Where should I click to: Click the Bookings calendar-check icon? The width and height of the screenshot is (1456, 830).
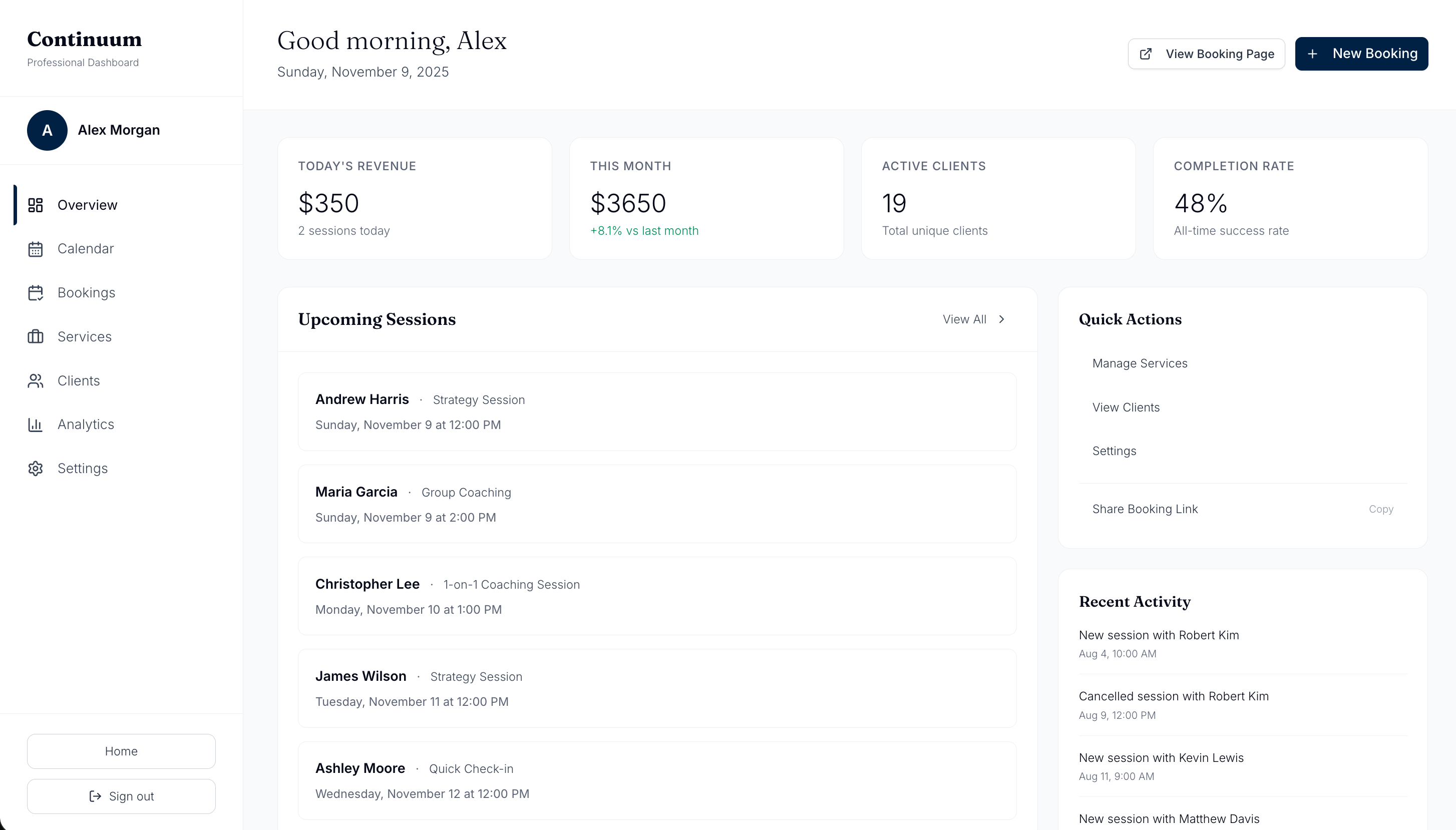(36, 293)
